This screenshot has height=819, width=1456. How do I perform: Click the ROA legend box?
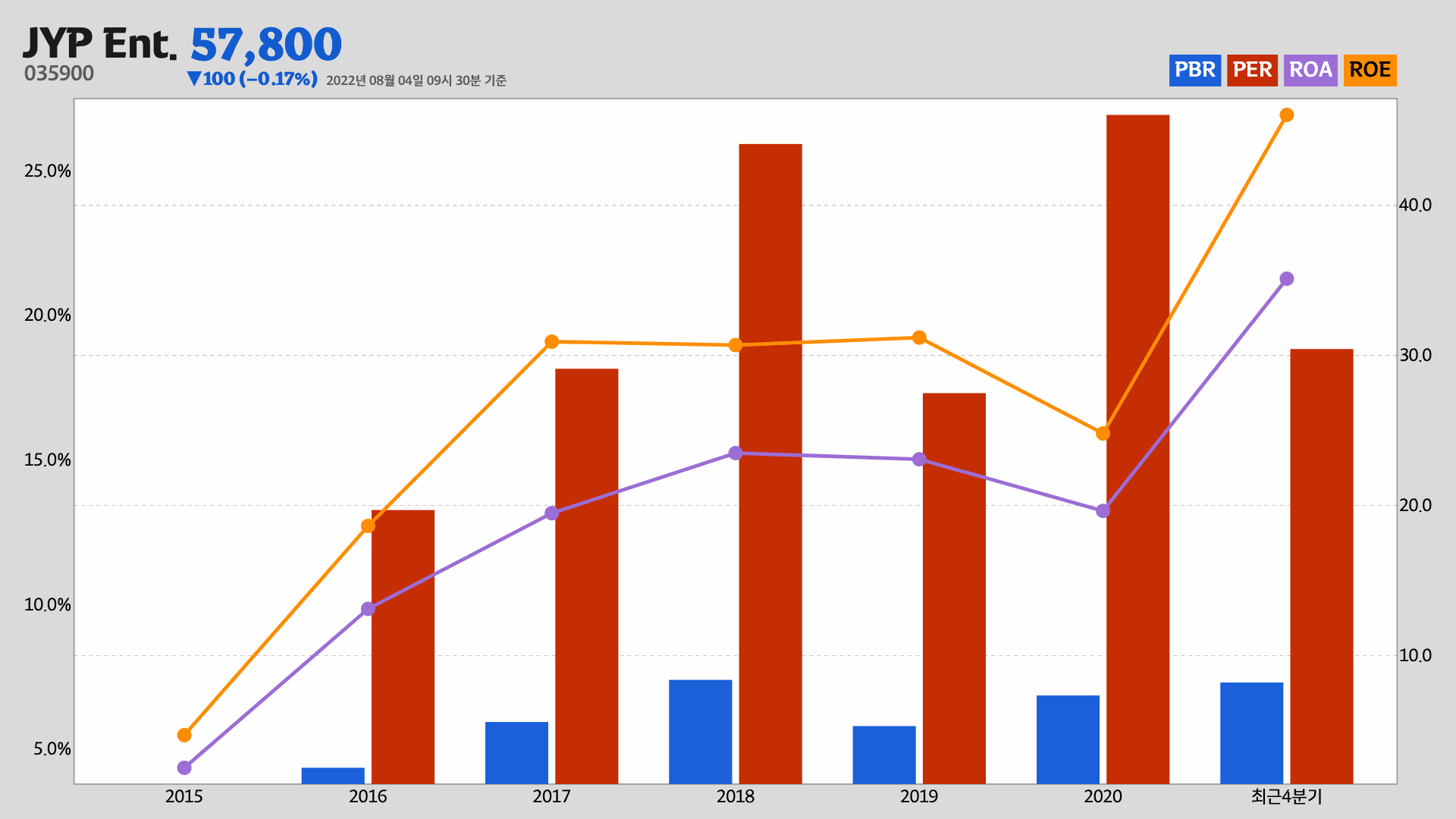[1310, 71]
